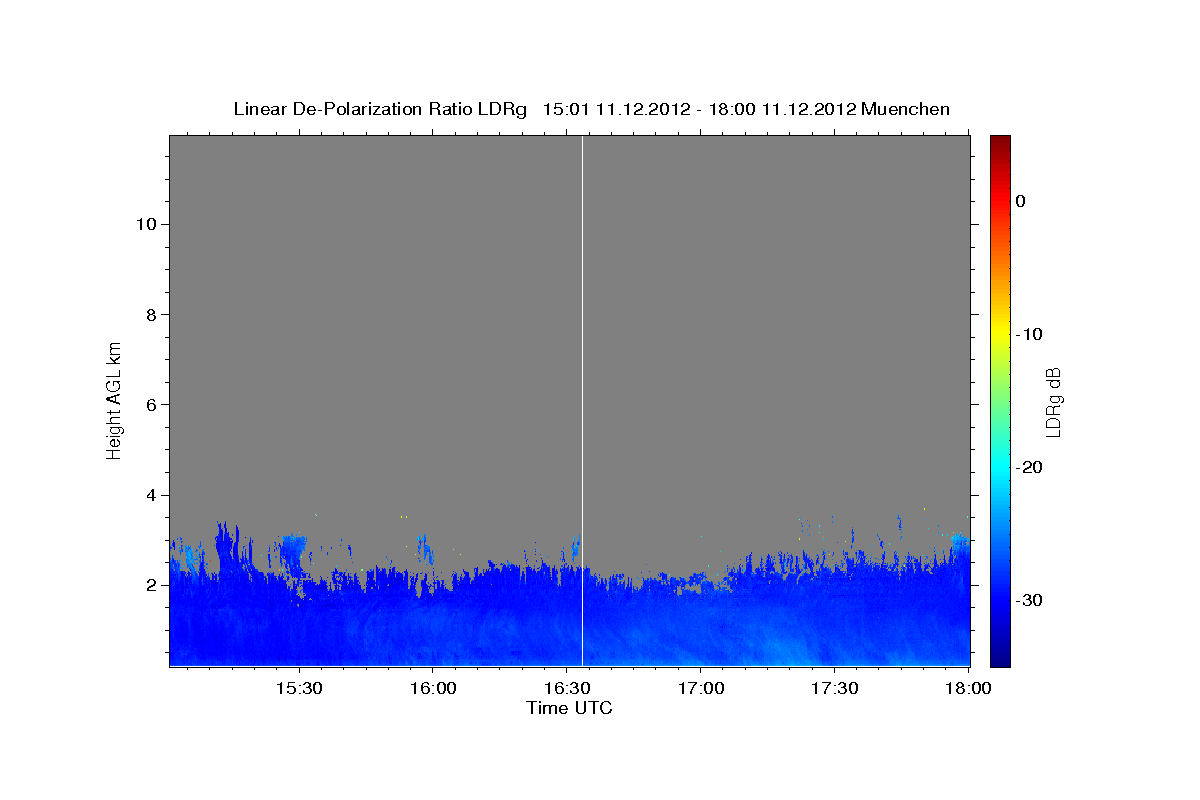Viewport: 1200px width, 800px height.
Task: Click the green middle section of colorbar
Action: (1000, 400)
